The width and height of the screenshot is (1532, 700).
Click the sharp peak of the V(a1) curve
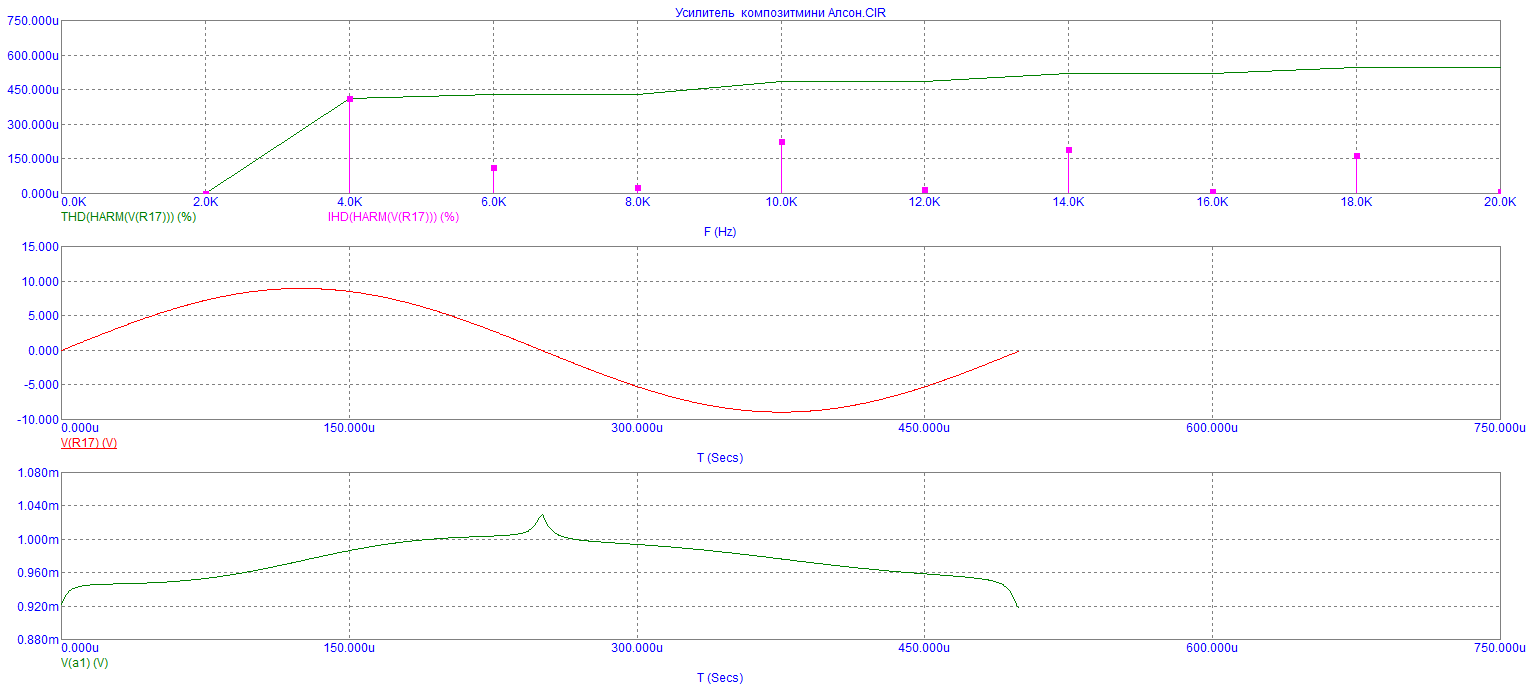542,515
